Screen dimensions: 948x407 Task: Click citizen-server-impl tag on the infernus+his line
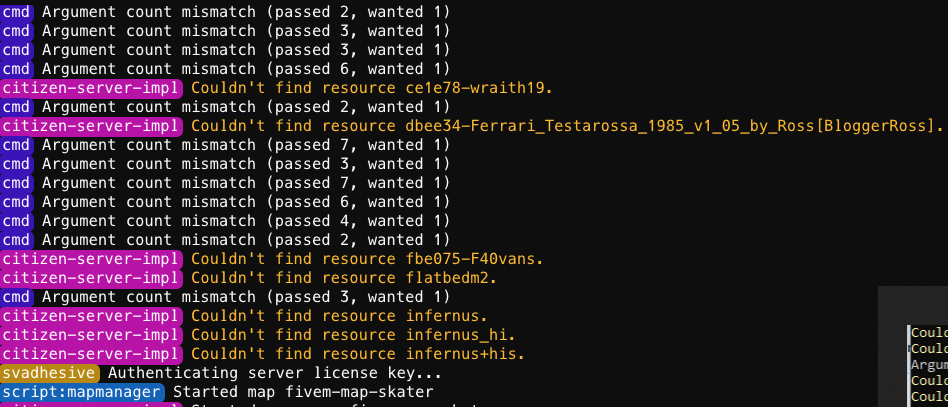coord(92,354)
